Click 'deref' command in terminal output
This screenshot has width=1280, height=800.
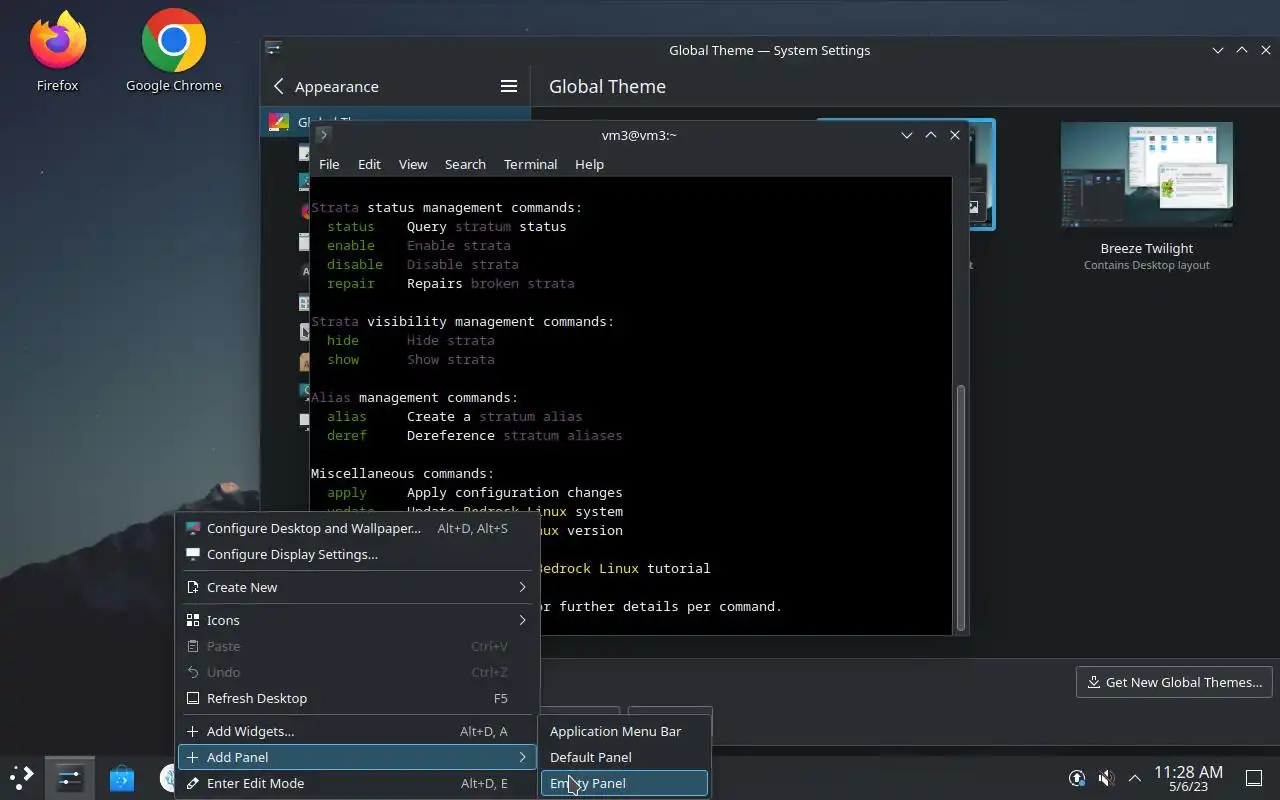click(x=347, y=436)
